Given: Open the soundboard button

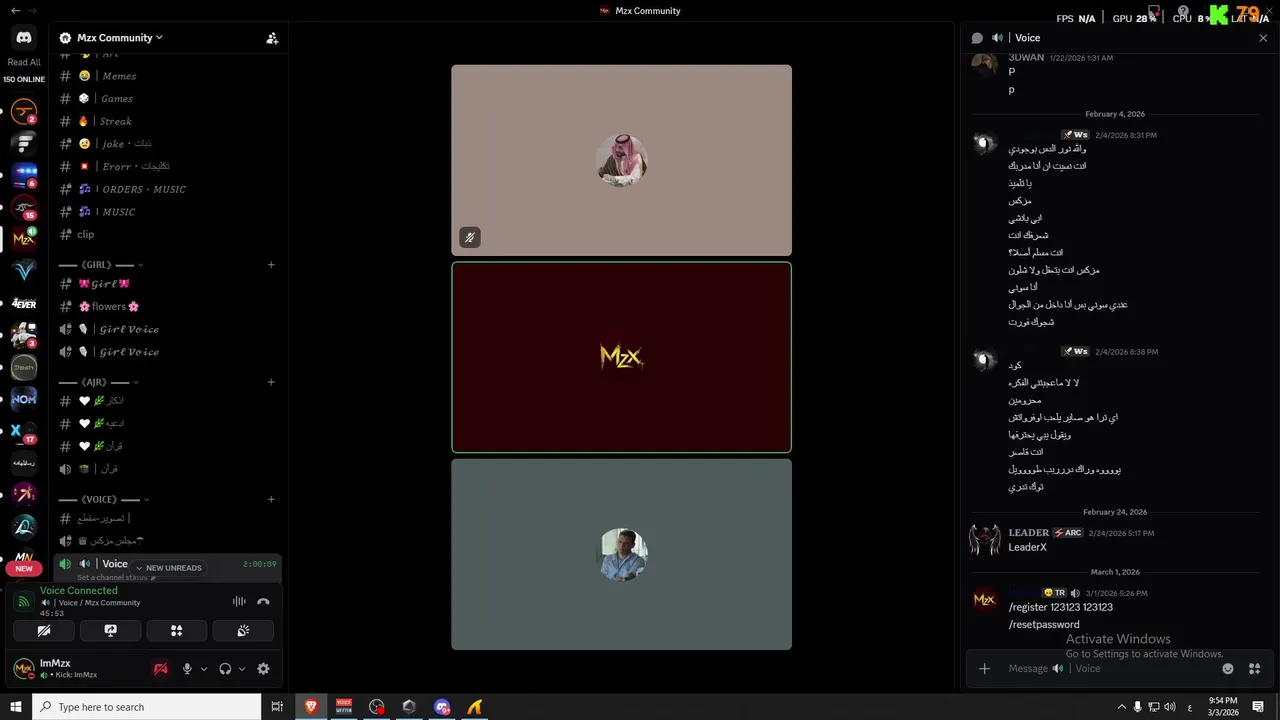Looking at the screenshot, I should pos(243,631).
